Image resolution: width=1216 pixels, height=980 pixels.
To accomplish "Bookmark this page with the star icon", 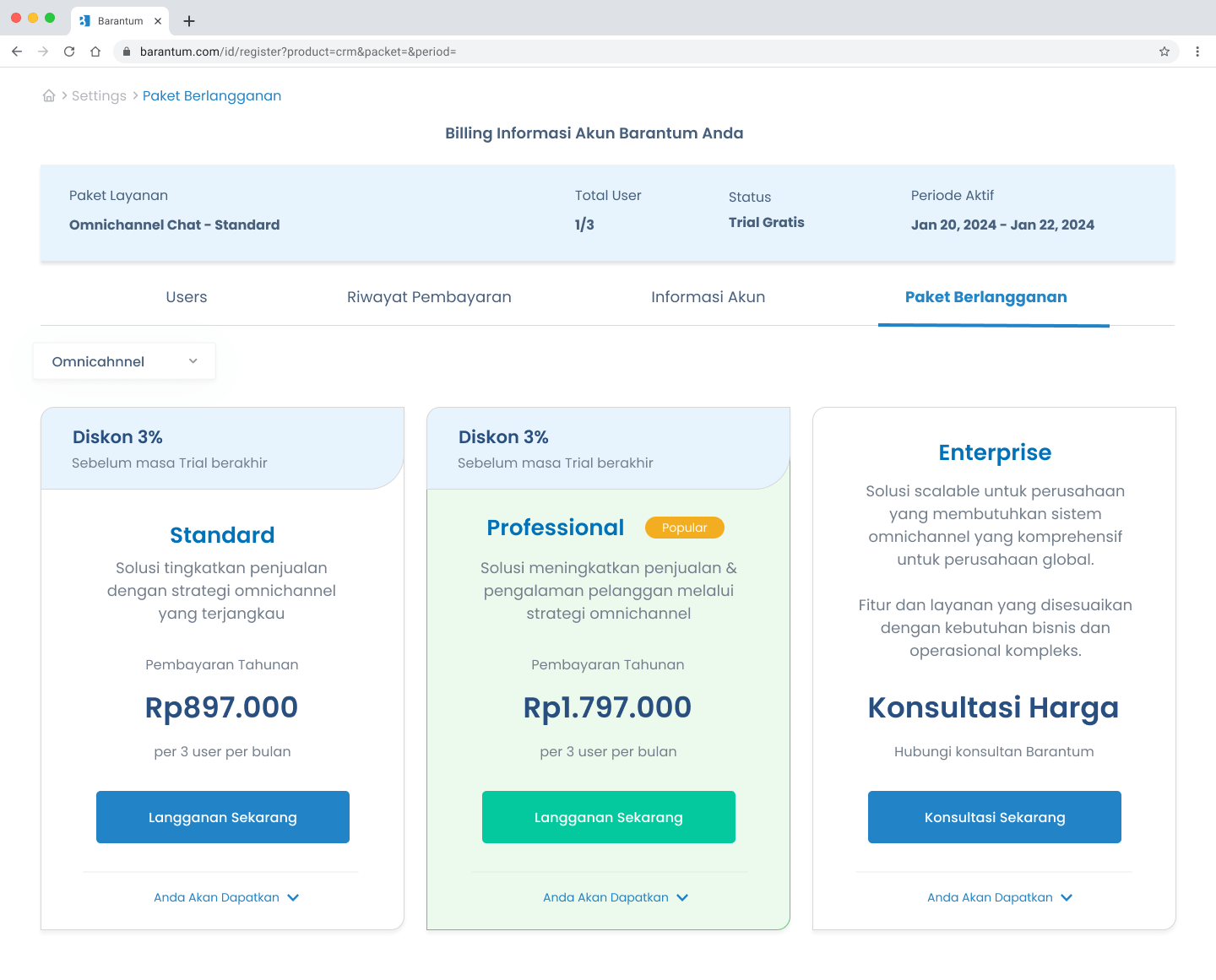I will coord(1164,51).
